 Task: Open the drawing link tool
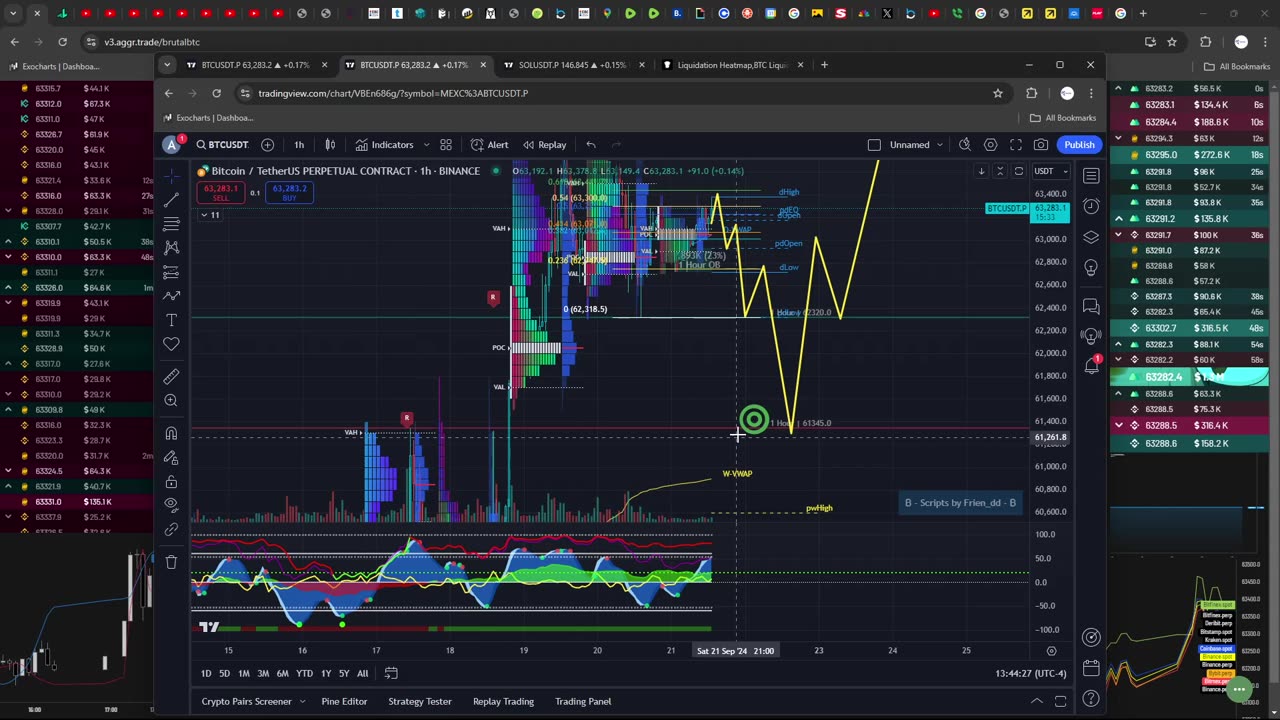[171, 529]
